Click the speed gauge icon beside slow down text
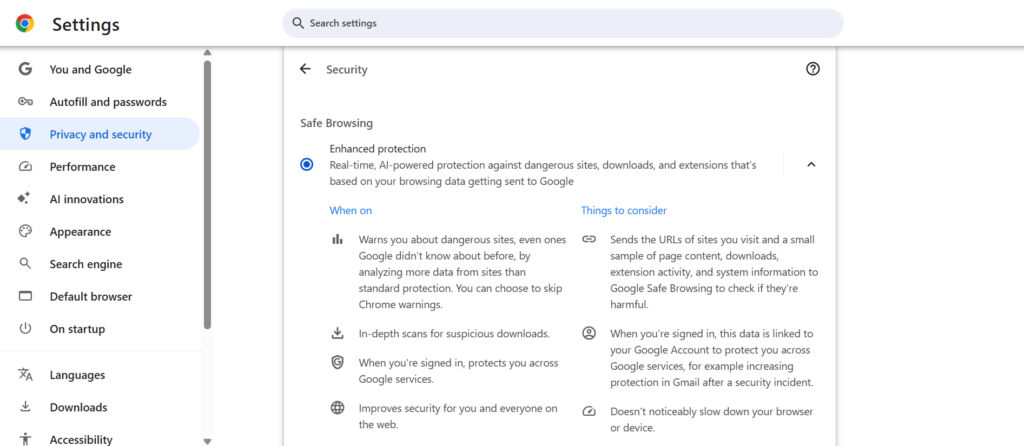The height and width of the screenshot is (446, 1024). click(x=589, y=411)
